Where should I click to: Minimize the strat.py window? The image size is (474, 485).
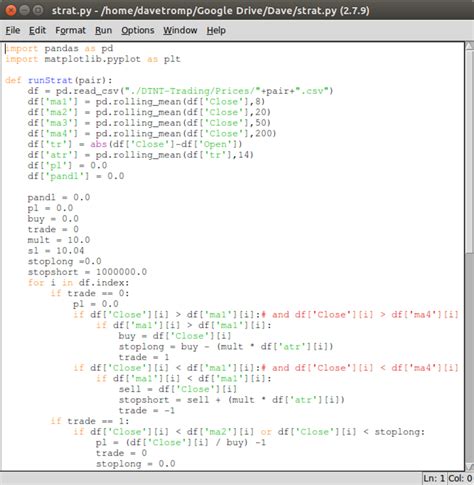pos(24,10)
